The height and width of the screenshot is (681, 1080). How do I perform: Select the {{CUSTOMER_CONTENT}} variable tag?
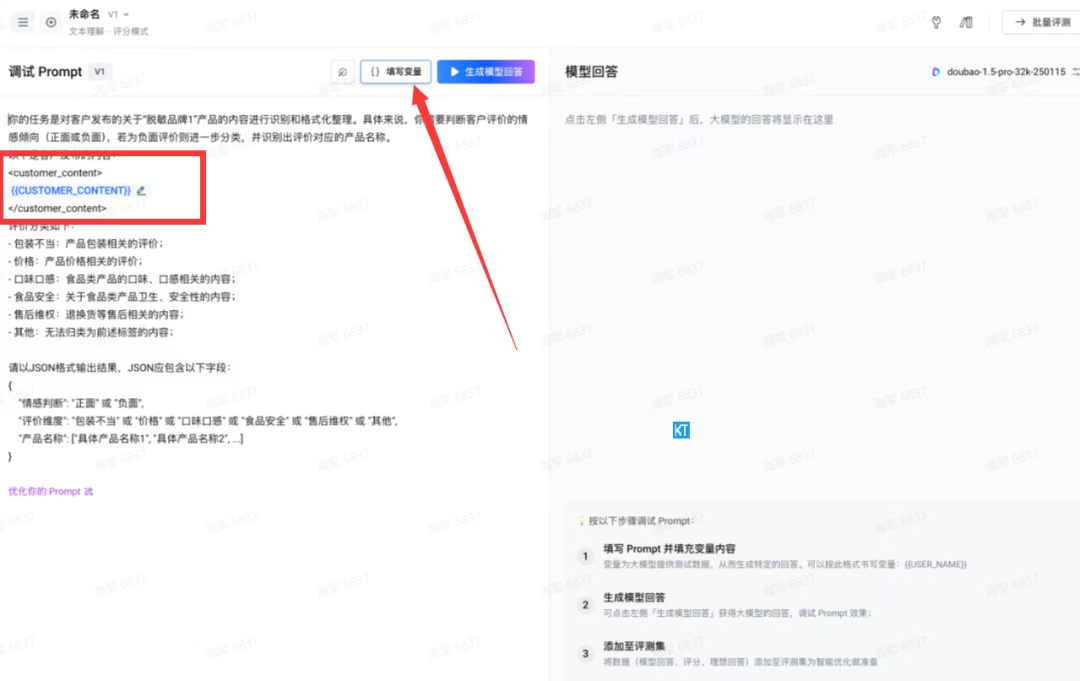[x=71, y=190]
